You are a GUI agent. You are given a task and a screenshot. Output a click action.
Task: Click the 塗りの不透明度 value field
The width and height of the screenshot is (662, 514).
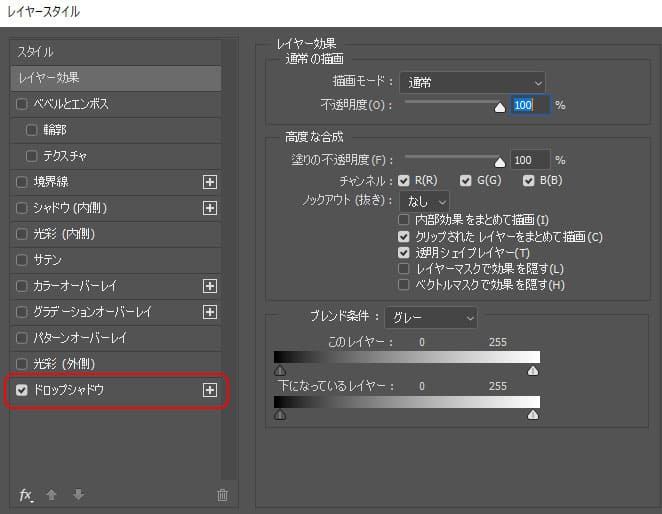click(530, 160)
